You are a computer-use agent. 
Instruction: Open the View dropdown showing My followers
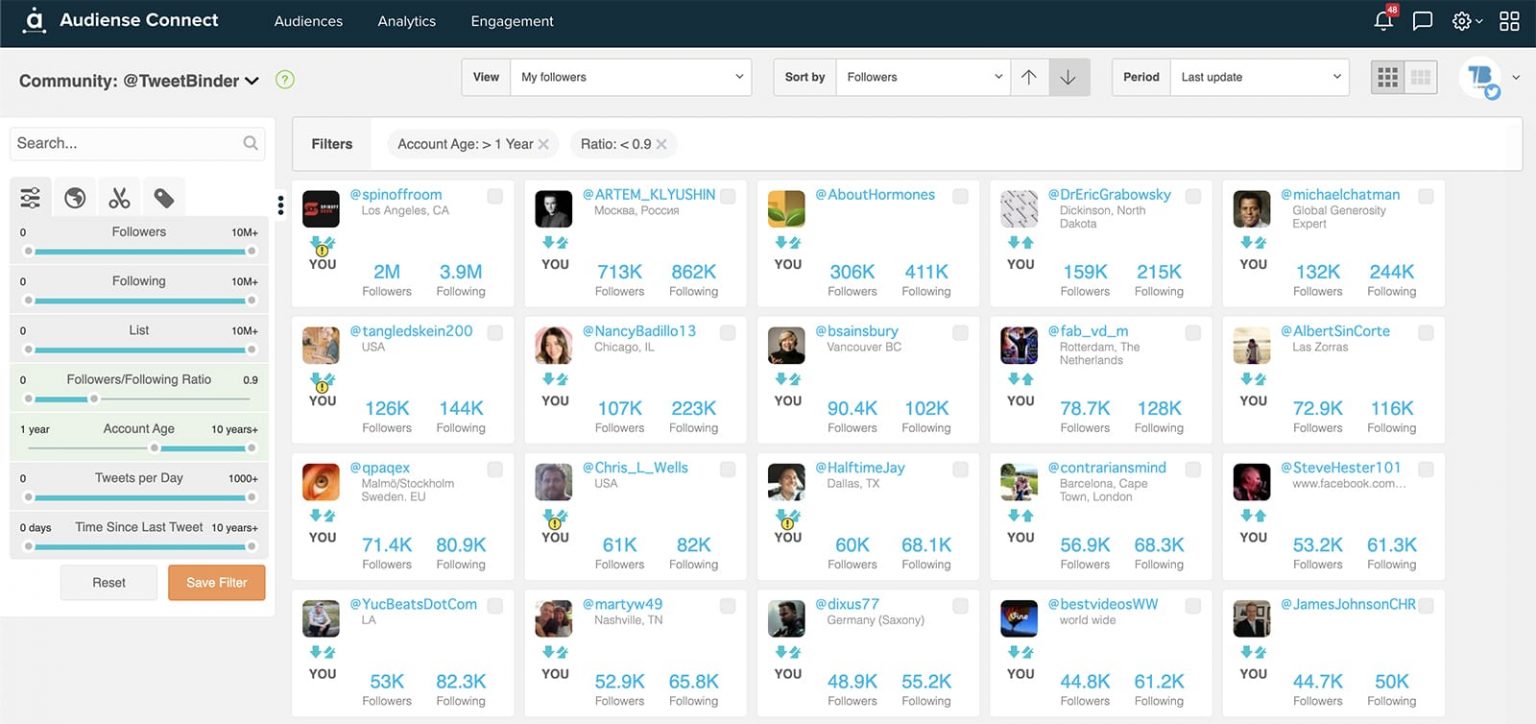click(631, 76)
